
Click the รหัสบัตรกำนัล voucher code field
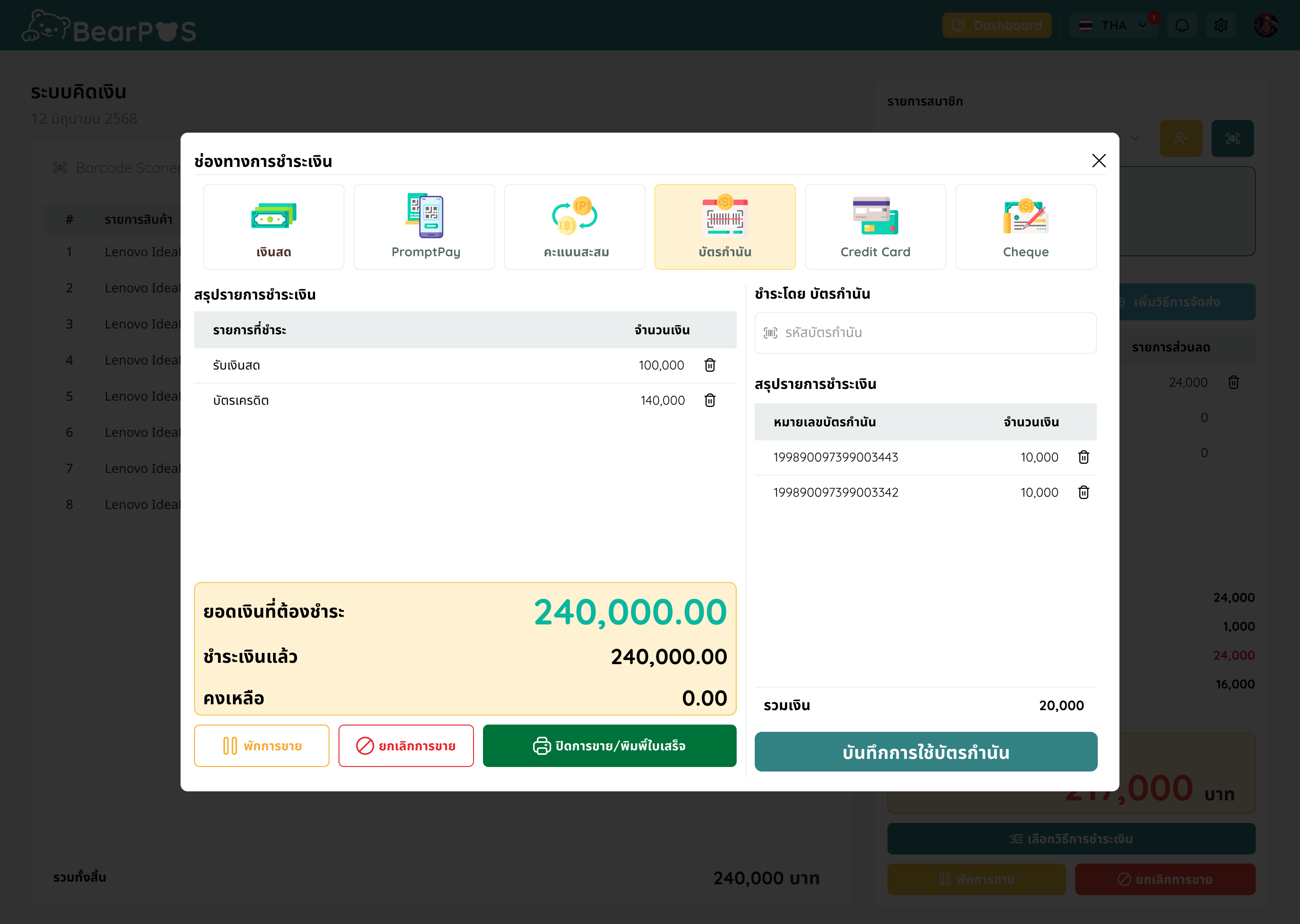(925, 333)
